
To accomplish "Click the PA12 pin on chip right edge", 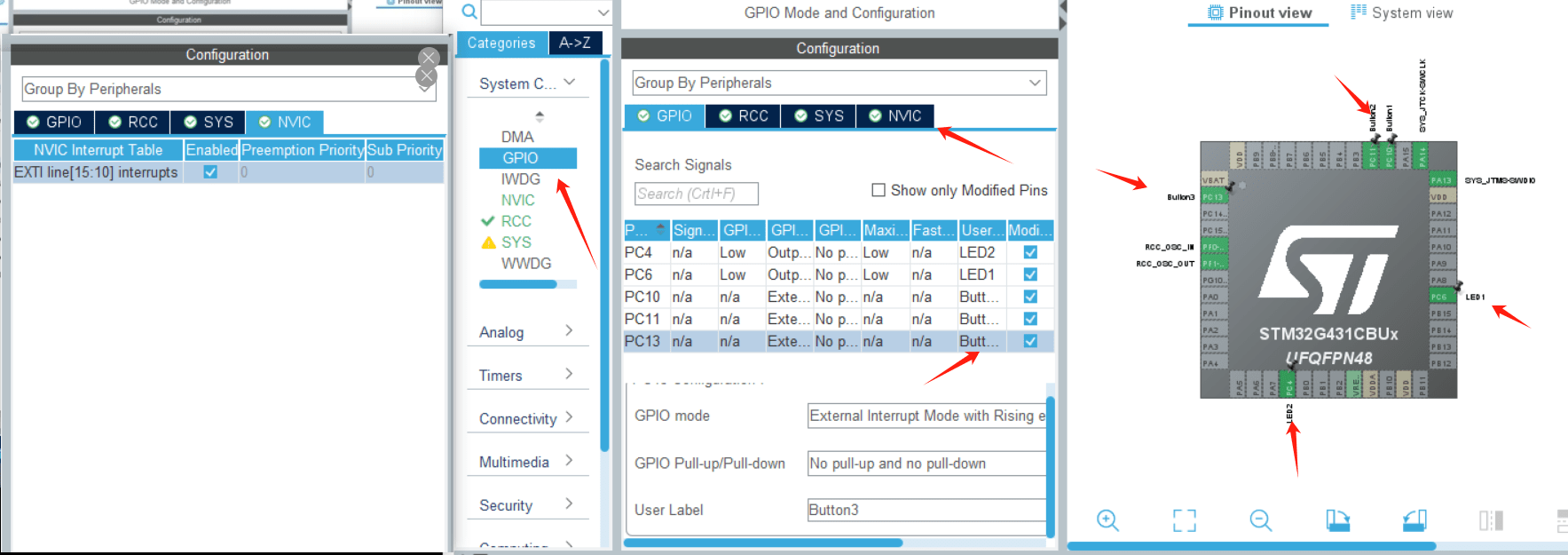I will tap(1441, 213).
